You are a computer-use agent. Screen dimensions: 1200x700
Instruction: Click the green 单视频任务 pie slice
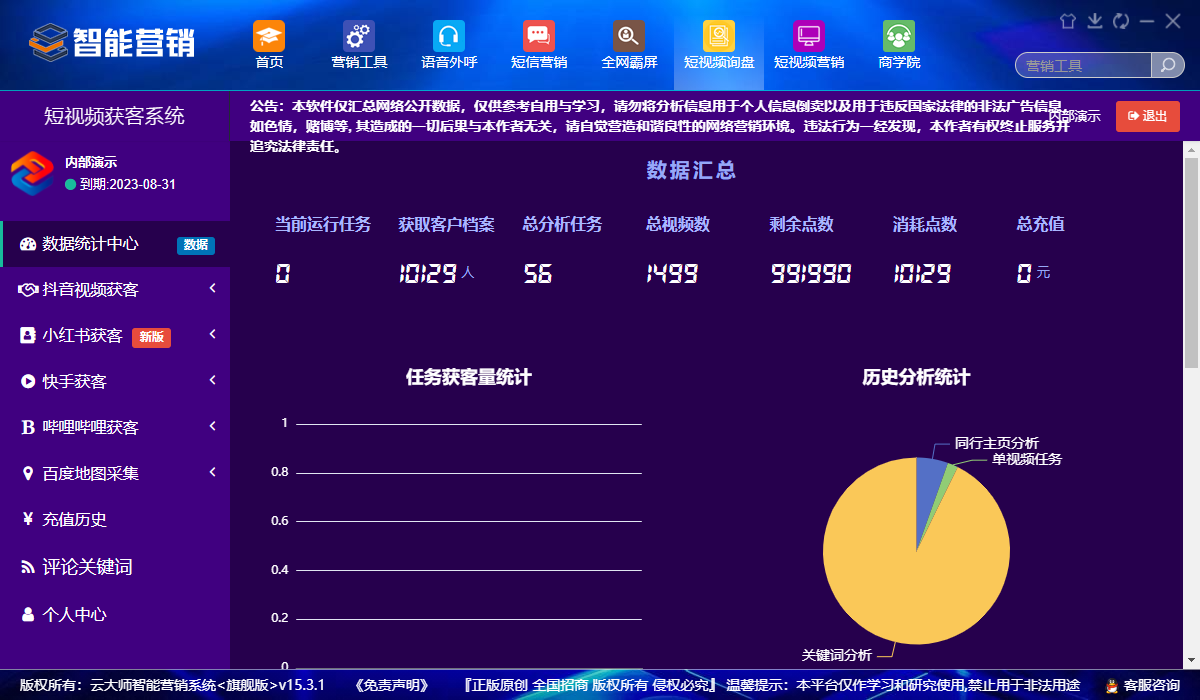click(x=951, y=472)
